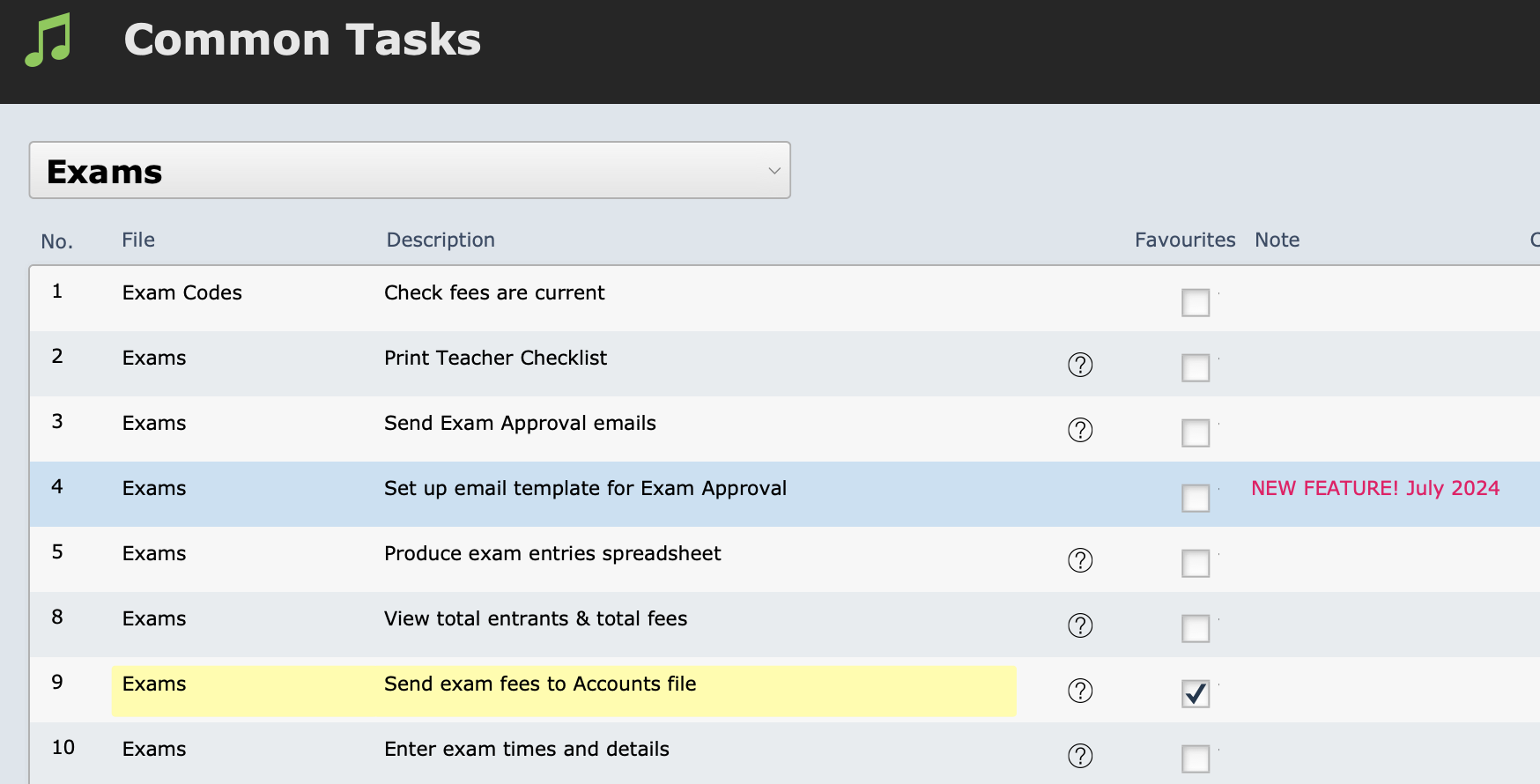Favourite the Check fees are current task
Screen dimensions: 1540x784
[1196, 303]
